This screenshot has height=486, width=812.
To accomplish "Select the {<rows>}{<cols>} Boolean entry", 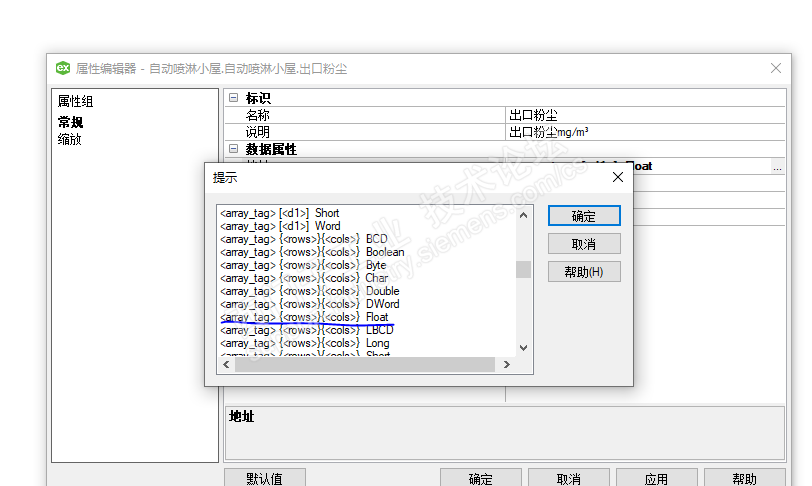I will pyautogui.click(x=312, y=252).
